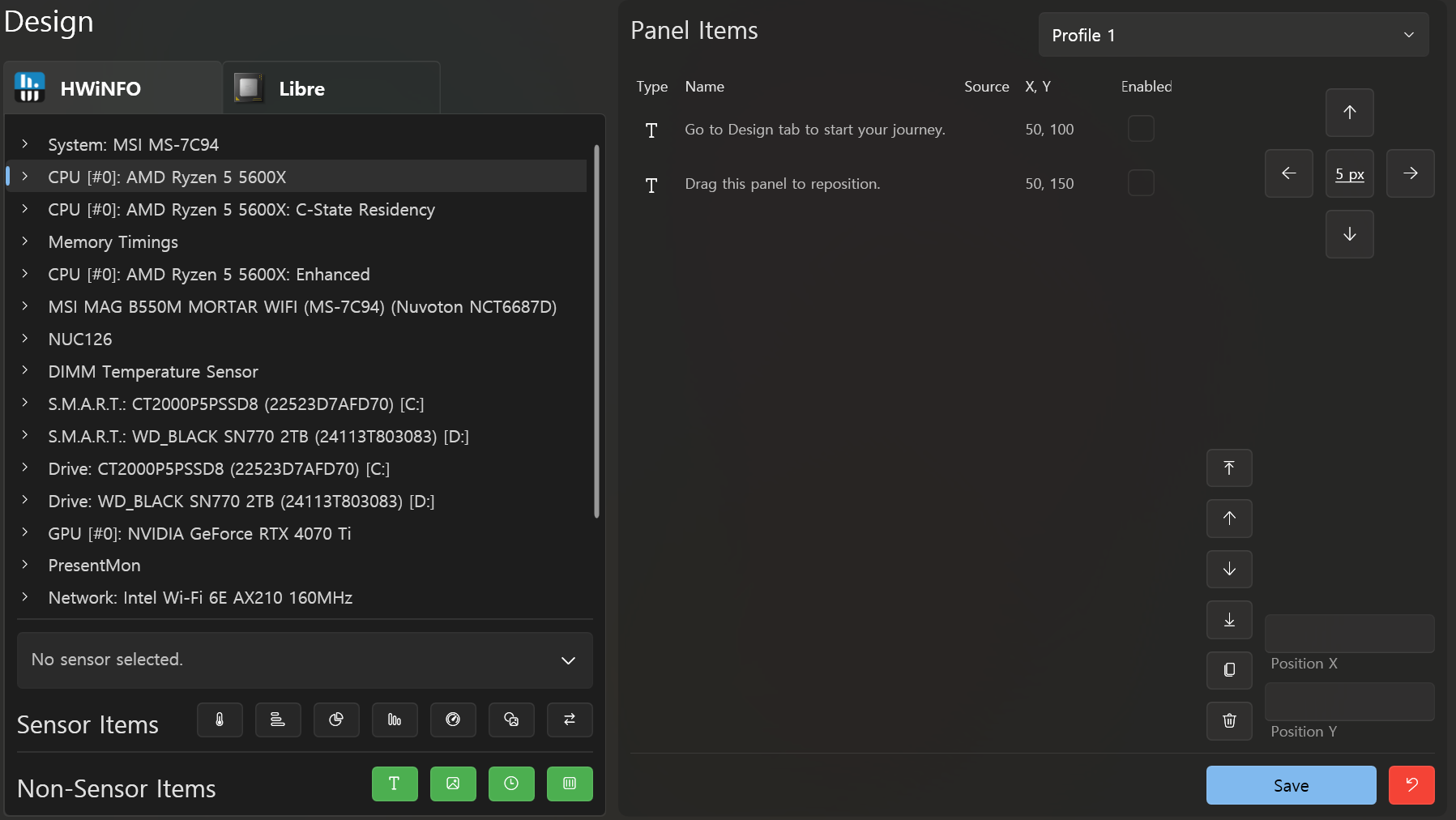The height and width of the screenshot is (820, 1456).
Task: Expand CPU [#0]: AMD Ryzen 5 5600X node
Action: [x=25, y=176]
